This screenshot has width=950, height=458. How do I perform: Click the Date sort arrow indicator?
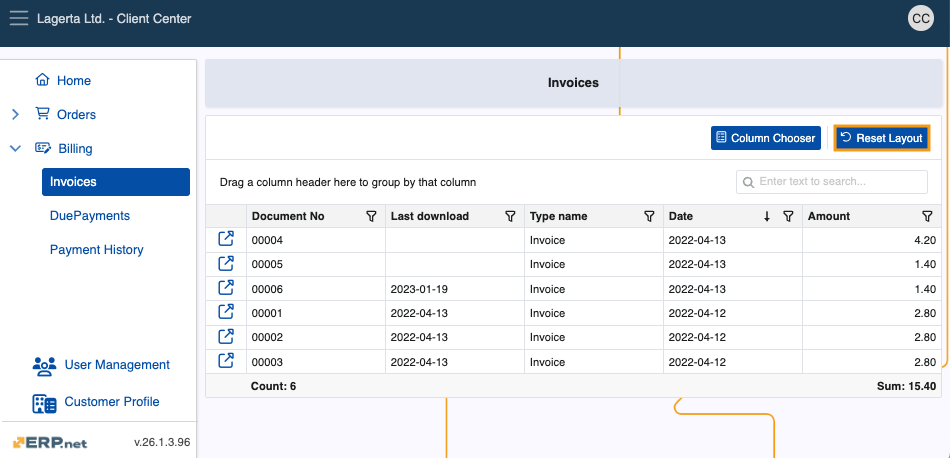coord(767,216)
